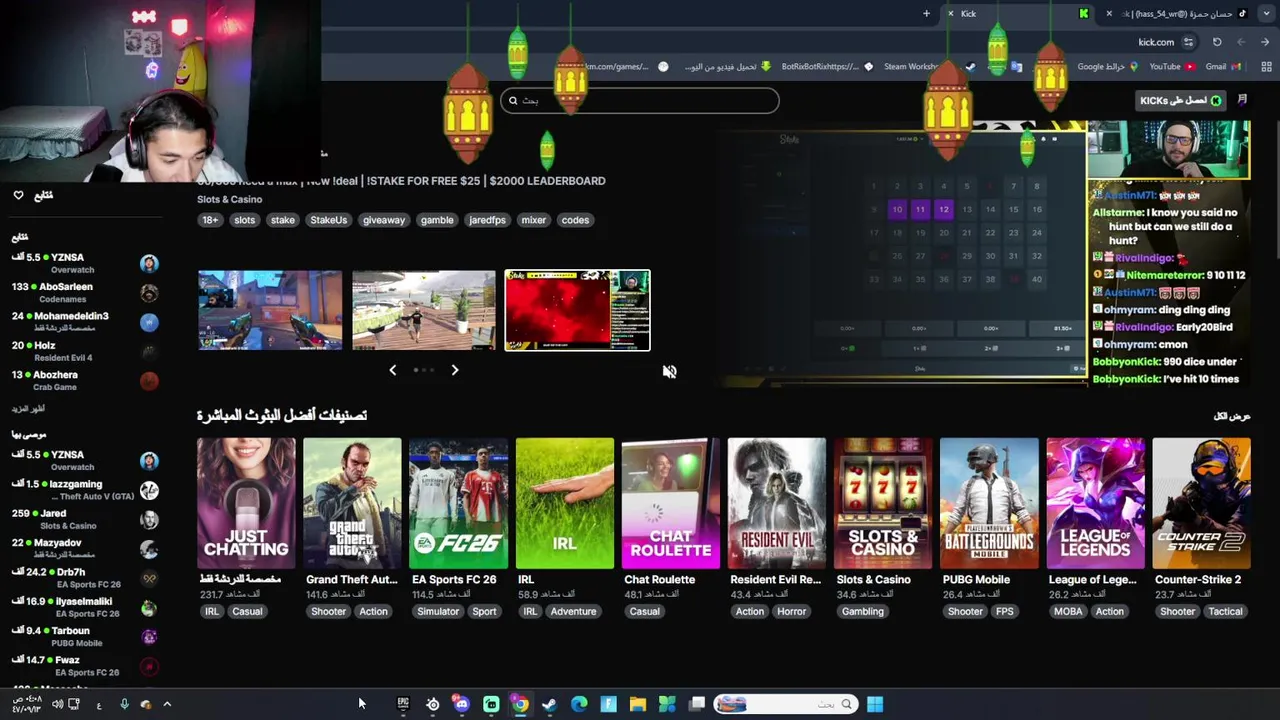Open the Gmail bookmark
Screen dimensions: 1280x720
click(1223, 67)
